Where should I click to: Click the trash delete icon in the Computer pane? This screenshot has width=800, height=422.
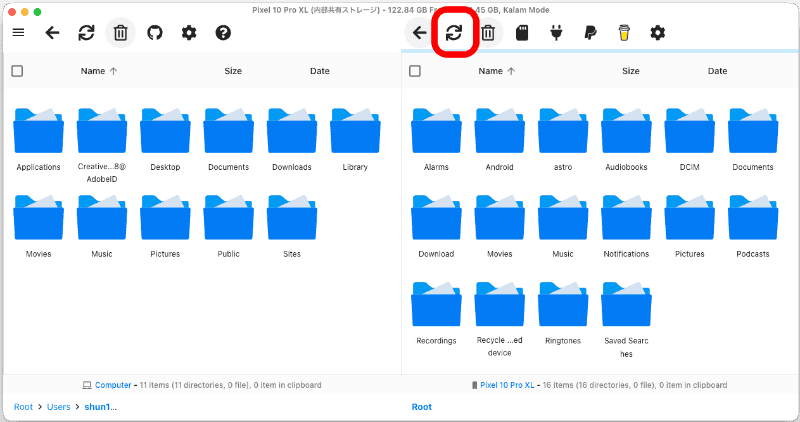(x=120, y=33)
